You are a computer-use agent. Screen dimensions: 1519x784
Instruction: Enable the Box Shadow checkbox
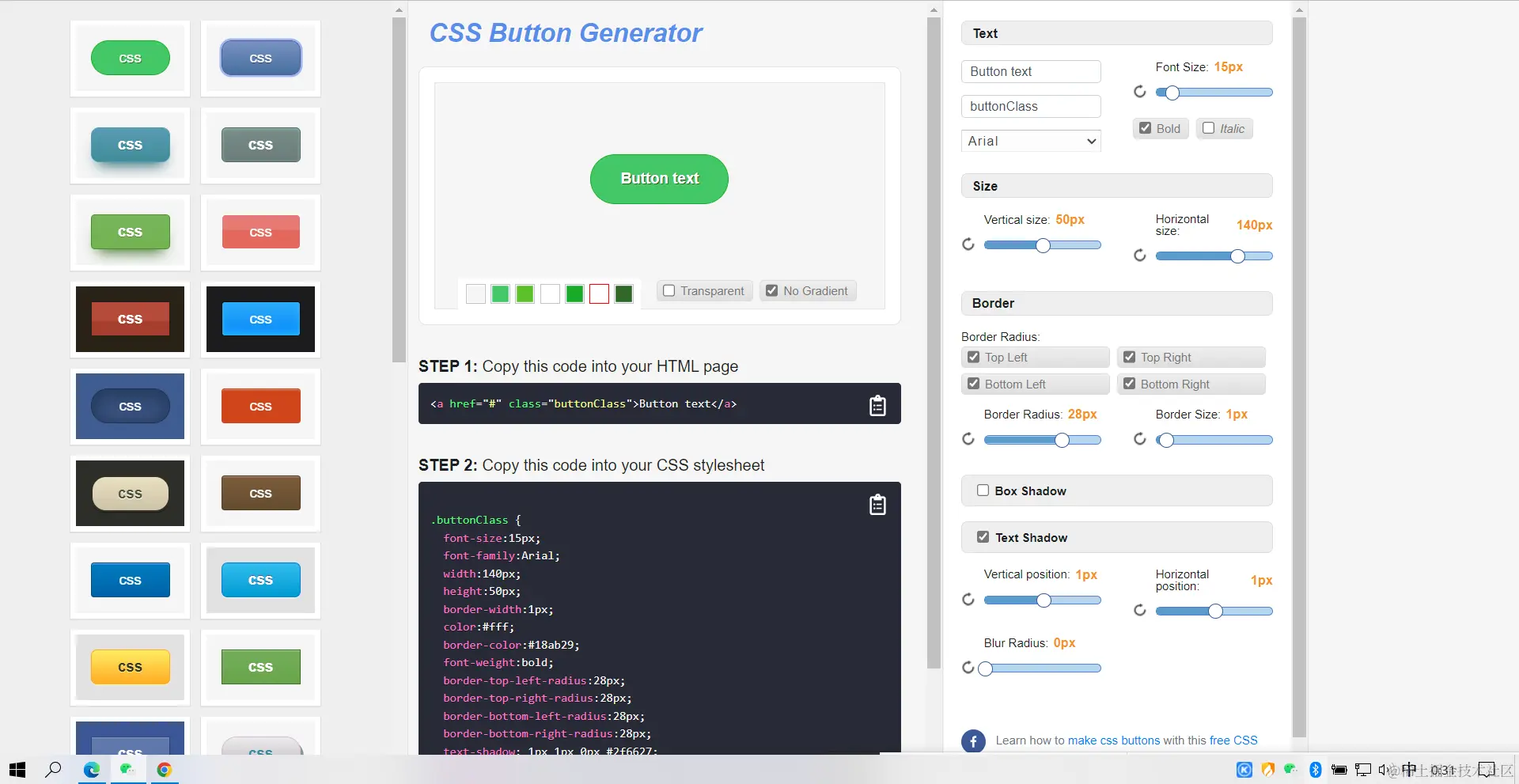point(983,490)
